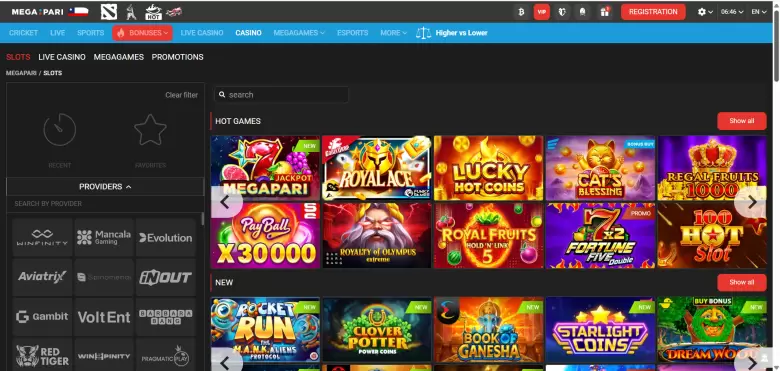This screenshot has width=780, height=371.
Task: Collapse the Providers section
Action: coord(105,186)
